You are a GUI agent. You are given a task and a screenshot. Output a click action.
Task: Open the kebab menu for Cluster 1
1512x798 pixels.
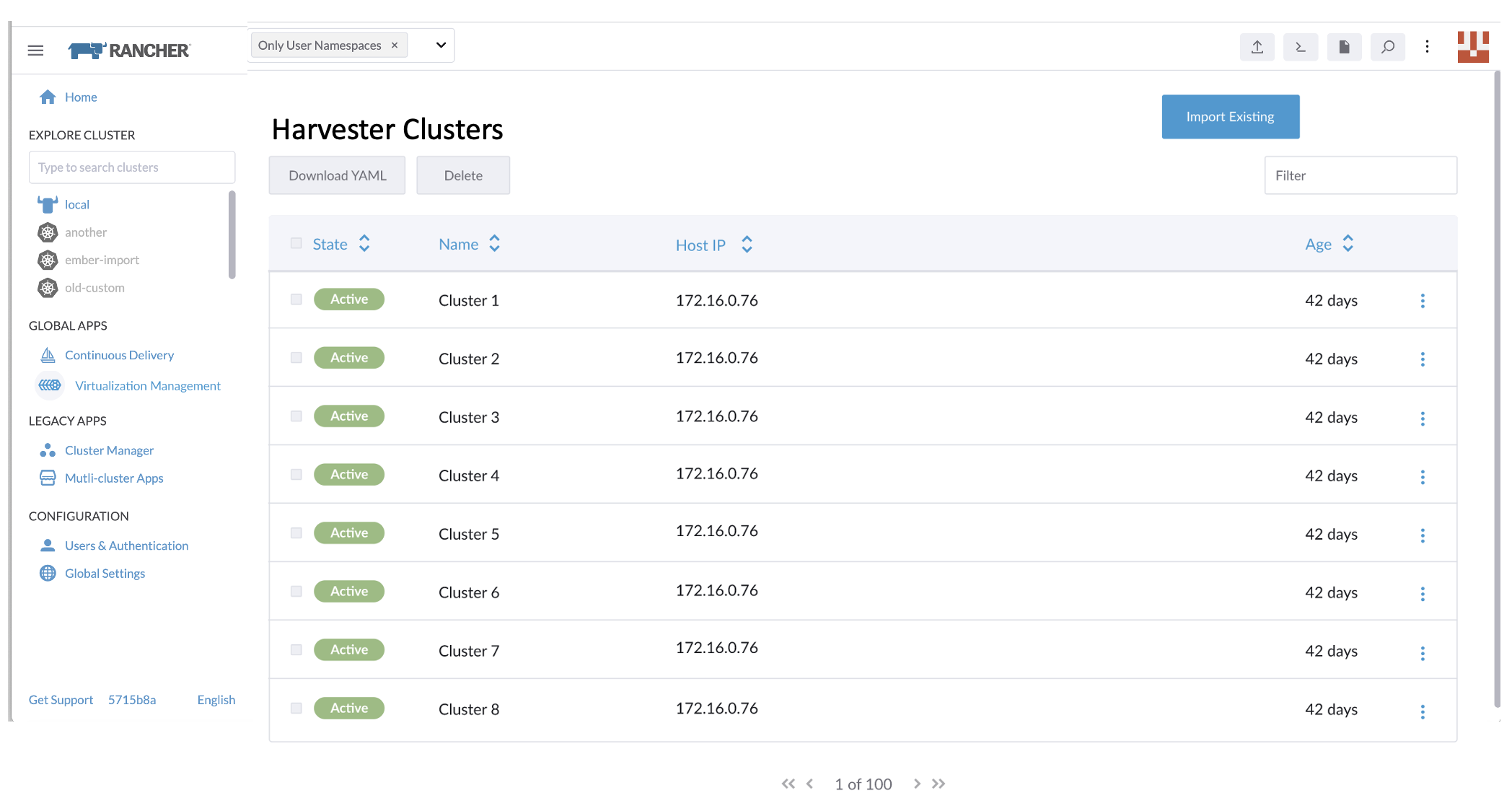coord(1423,300)
